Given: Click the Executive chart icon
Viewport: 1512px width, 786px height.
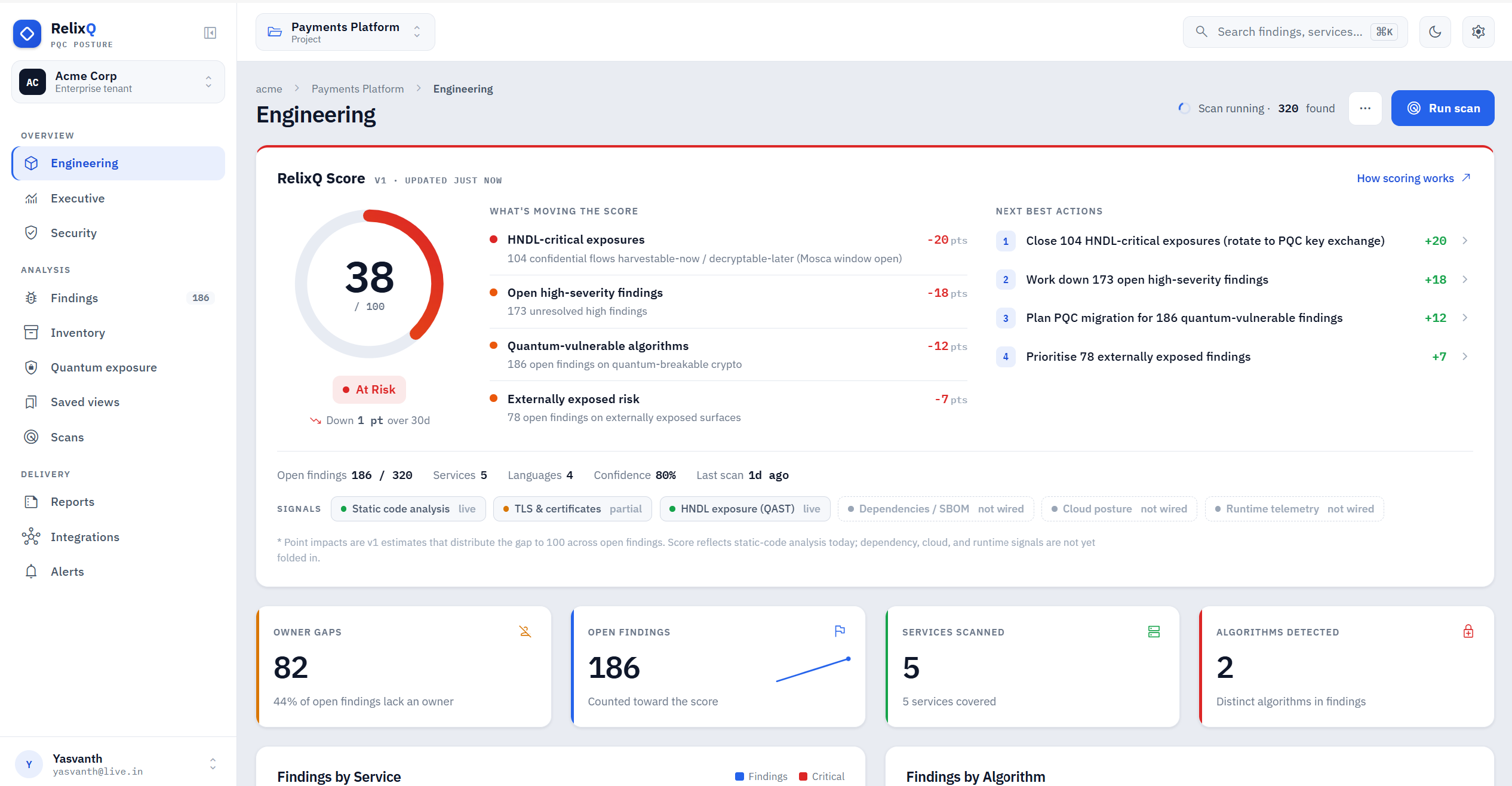Looking at the screenshot, I should point(31,198).
